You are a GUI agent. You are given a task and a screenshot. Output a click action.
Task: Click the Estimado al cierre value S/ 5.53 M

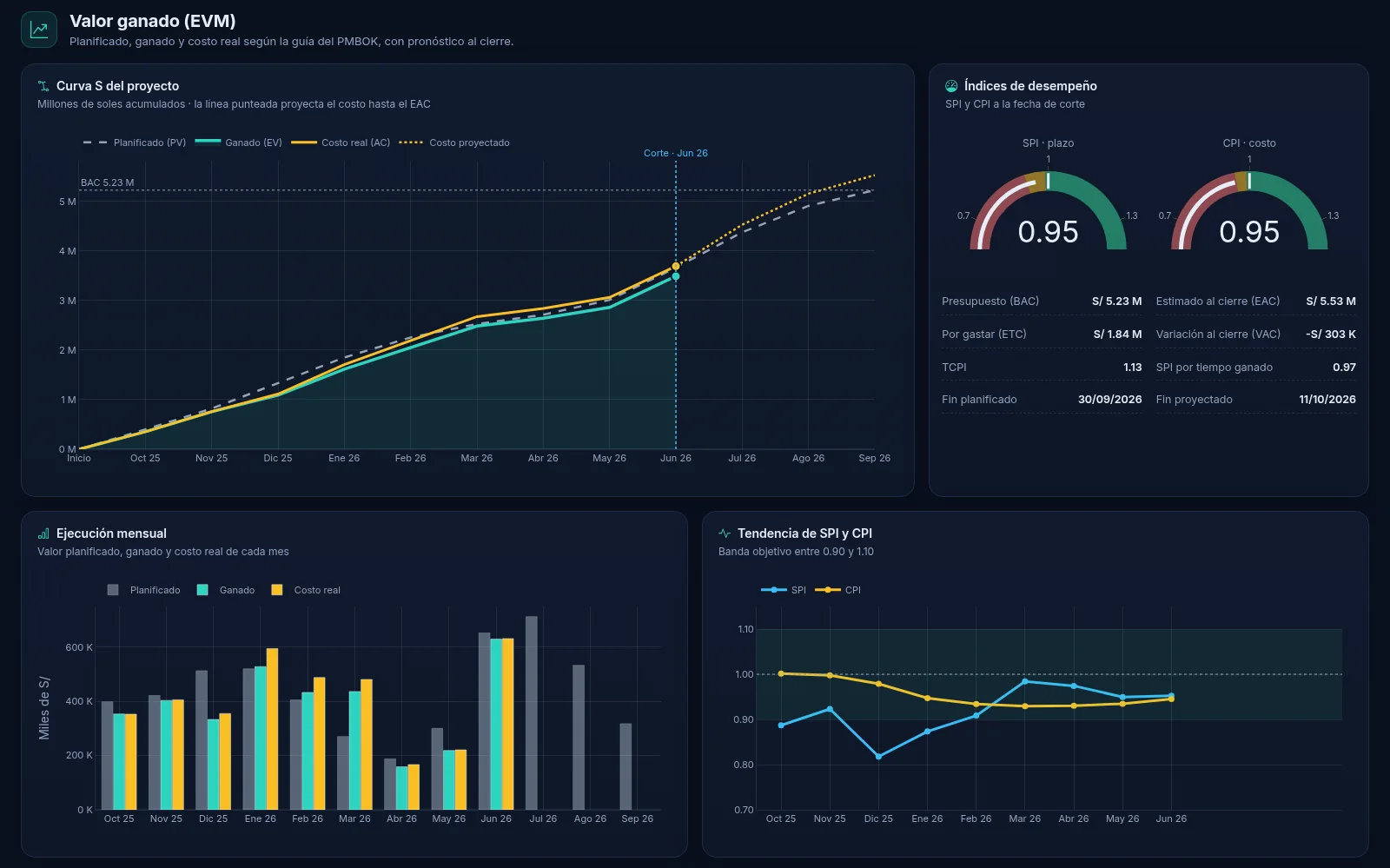(x=1331, y=301)
